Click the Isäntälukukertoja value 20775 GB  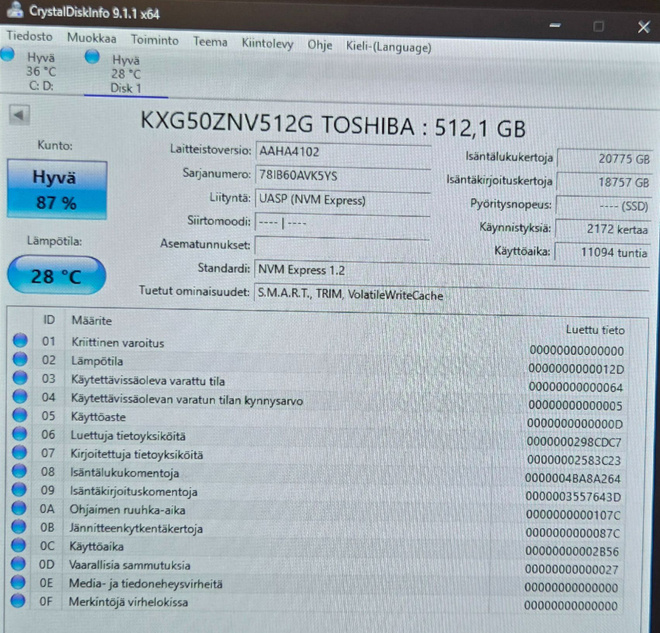[605, 159]
